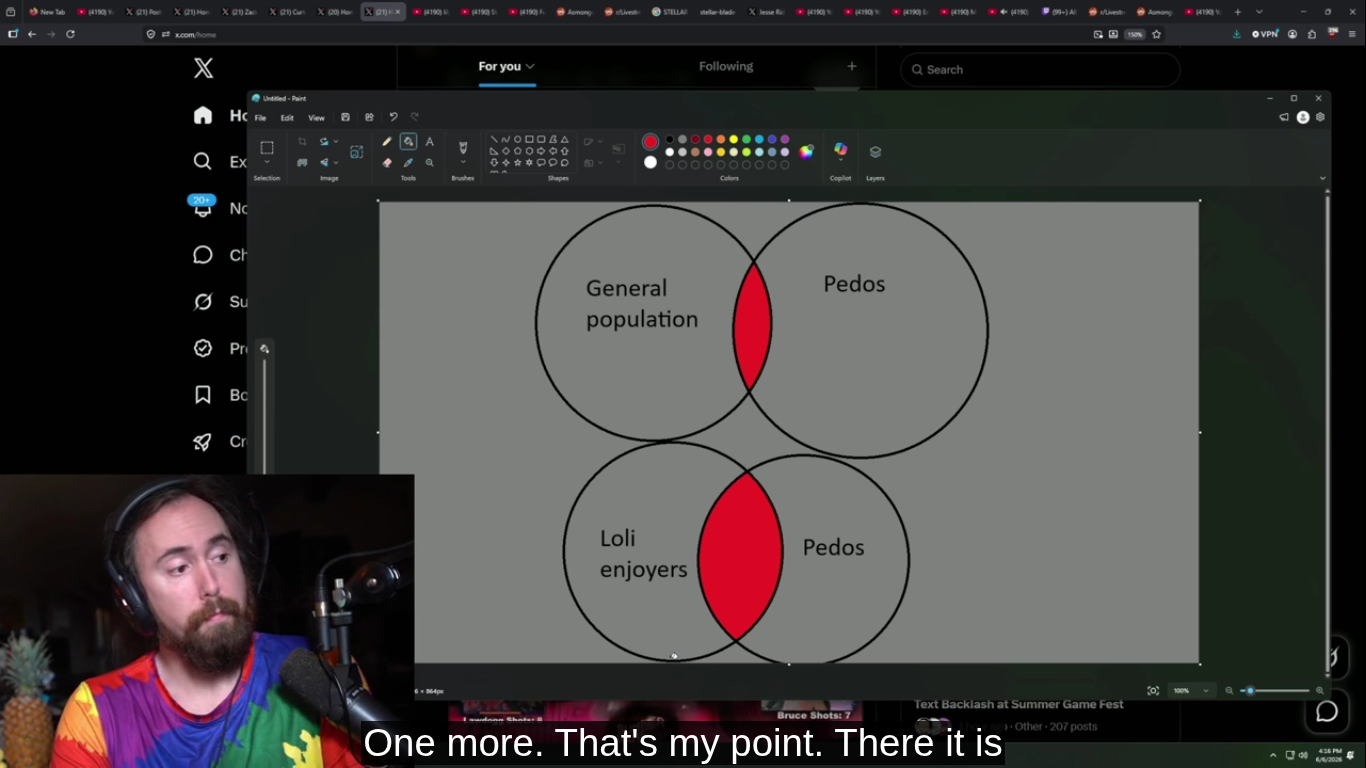
Task: Show hidden tray icons chevron
Action: click(1273, 755)
